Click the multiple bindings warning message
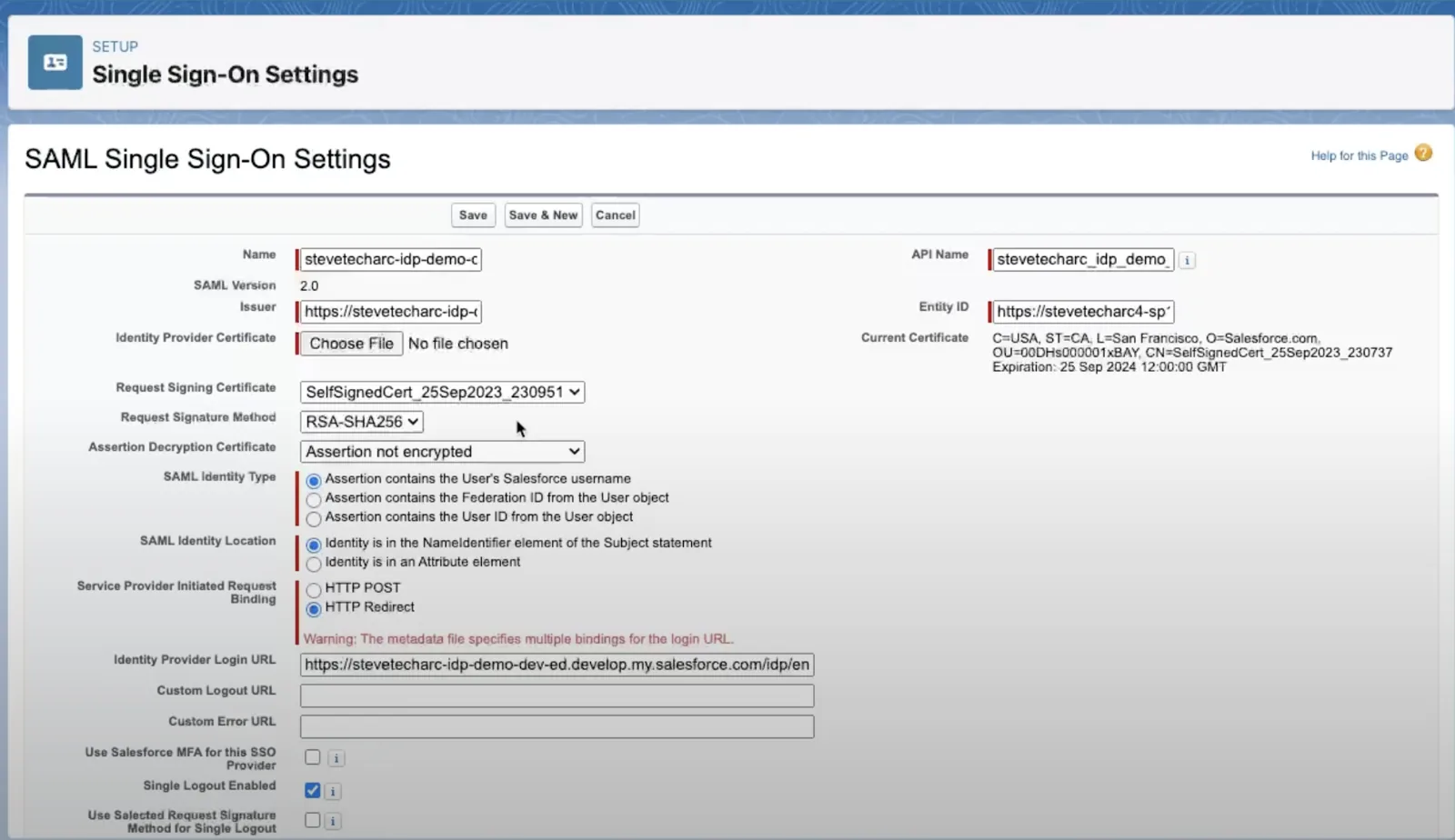The width and height of the screenshot is (1455, 840). (x=518, y=639)
